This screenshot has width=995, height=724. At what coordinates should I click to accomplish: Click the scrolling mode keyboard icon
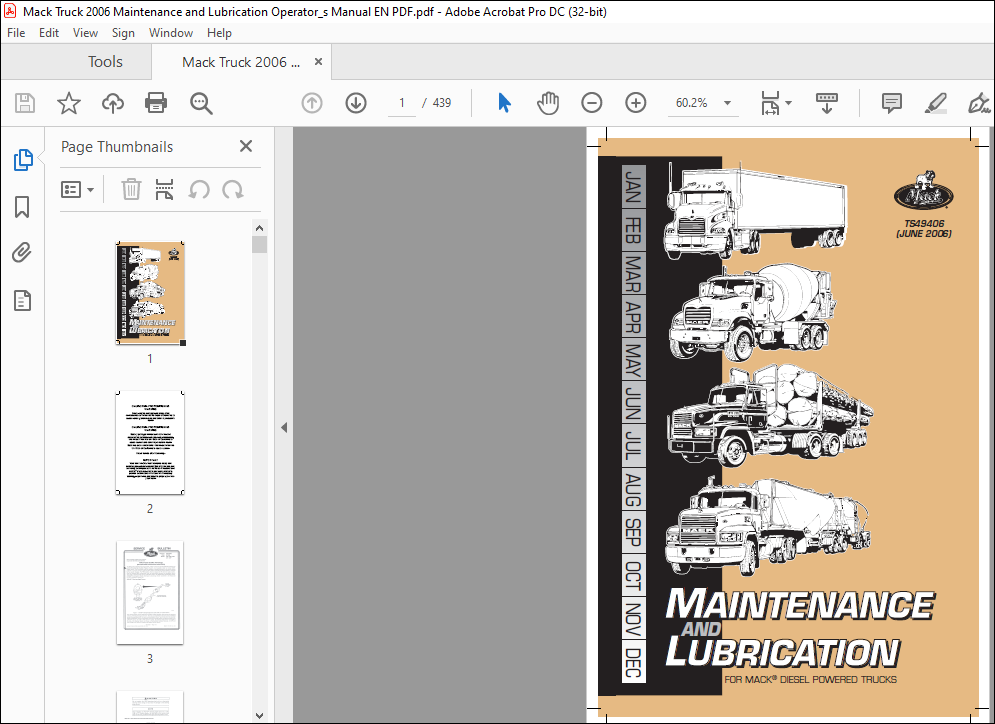pos(827,103)
